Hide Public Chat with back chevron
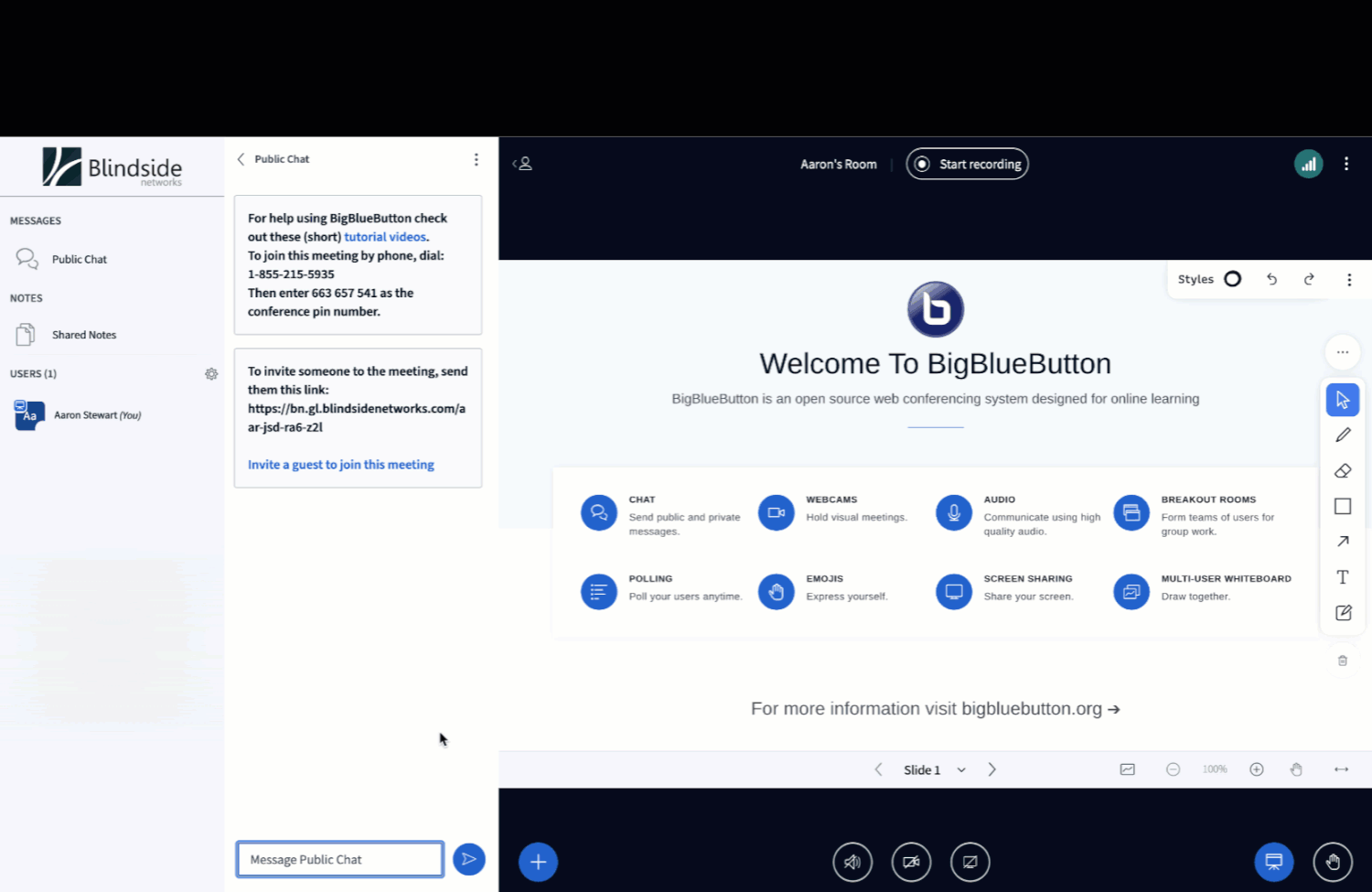This screenshot has width=1372, height=892. 241,159
